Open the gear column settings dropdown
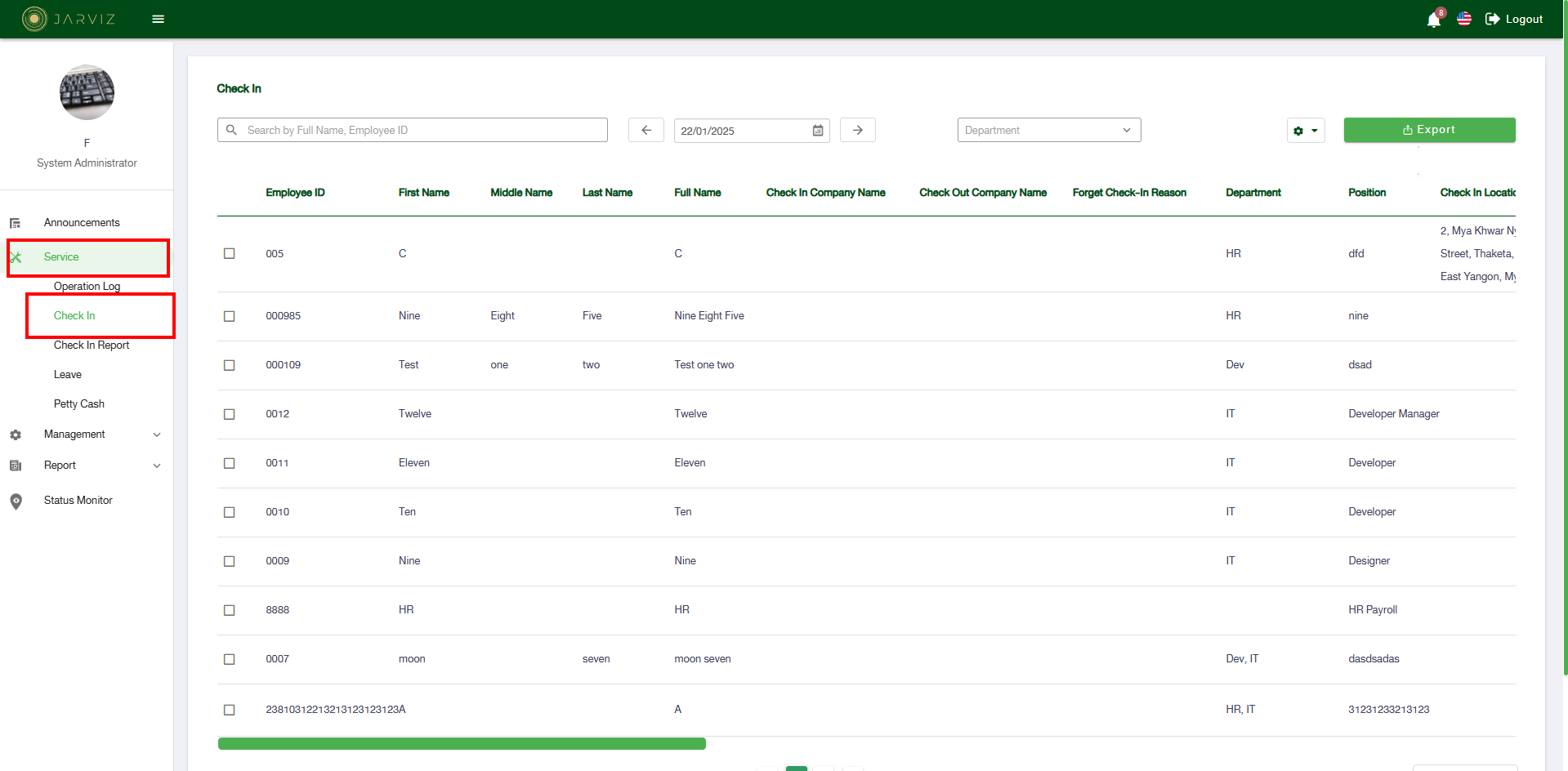The height and width of the screenshot is (771, 1568). (1305, 131)
